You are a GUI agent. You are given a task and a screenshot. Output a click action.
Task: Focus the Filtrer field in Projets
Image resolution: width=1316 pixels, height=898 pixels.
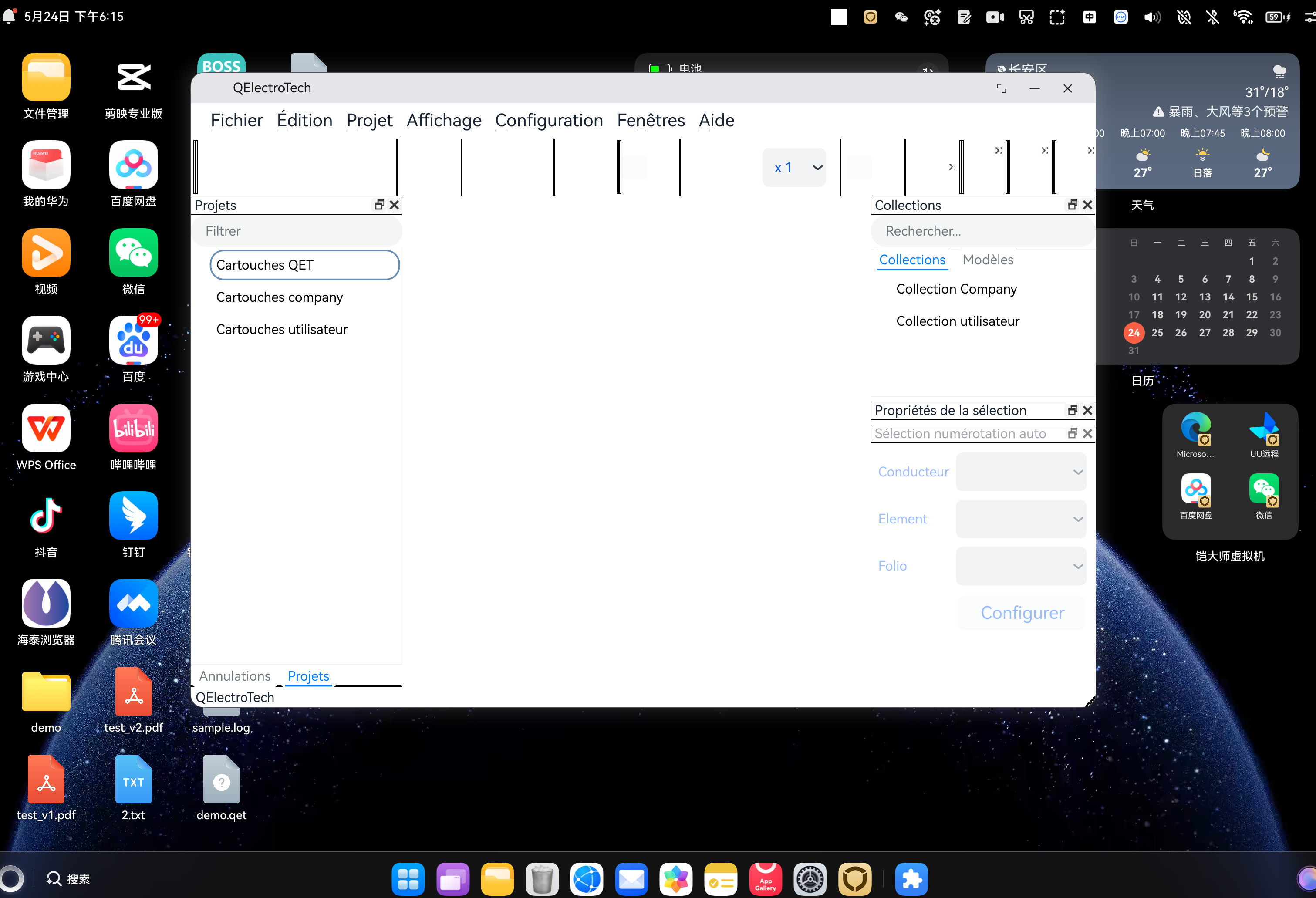297,231
